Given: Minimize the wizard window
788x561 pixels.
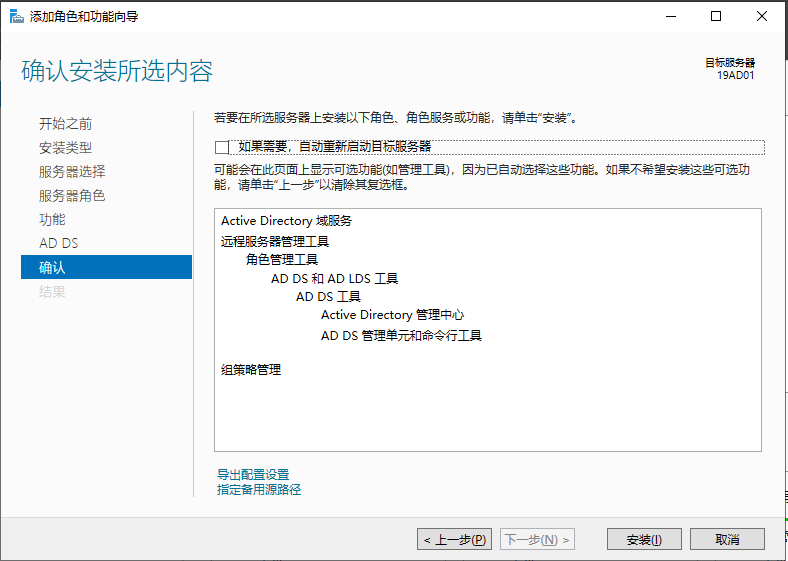Looking at the screenshot, I should pyautogui.click(x=670, y=17).
